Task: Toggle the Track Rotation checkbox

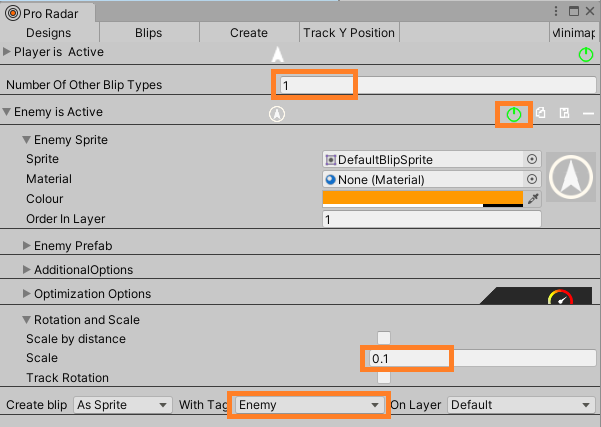Action: coord(384,378)
